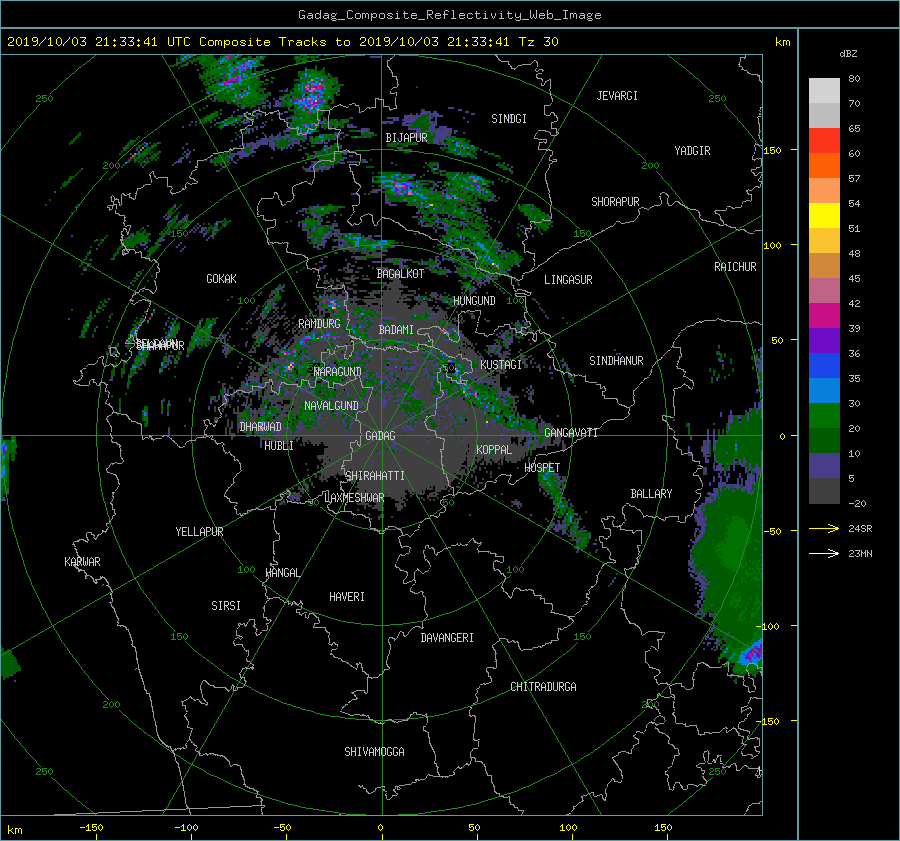Click the HUNGUND city label
Image resolution: width=900 pixels, height=841 pixels.
tap(474, 301)
